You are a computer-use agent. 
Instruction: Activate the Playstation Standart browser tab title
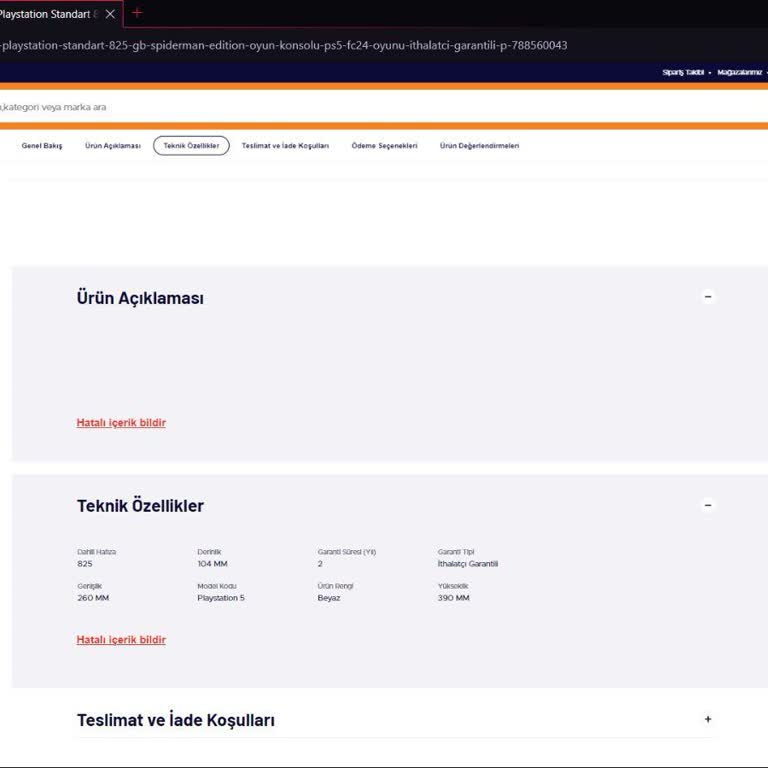50,14
